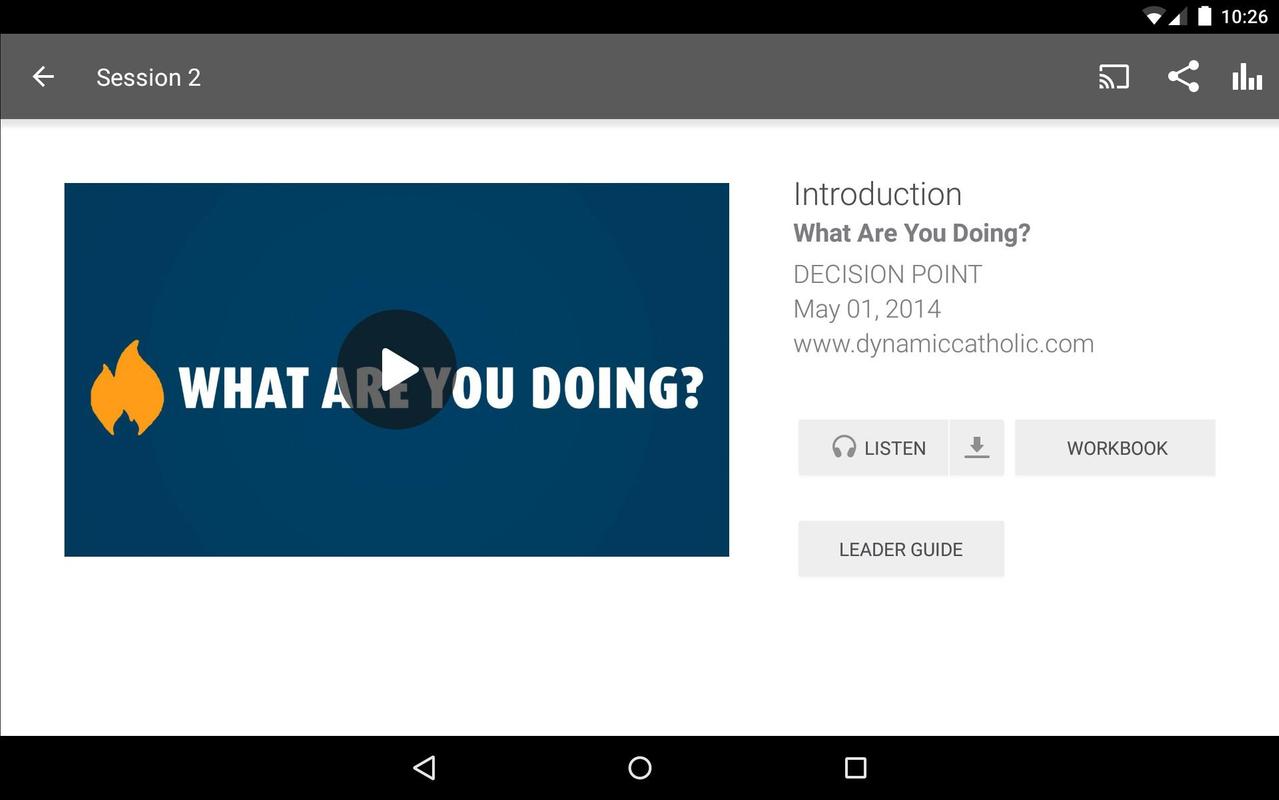The height and width of the screenshot is (800, 1279).
Task: Tap the Session 2 title
Action: pos(148,78)
